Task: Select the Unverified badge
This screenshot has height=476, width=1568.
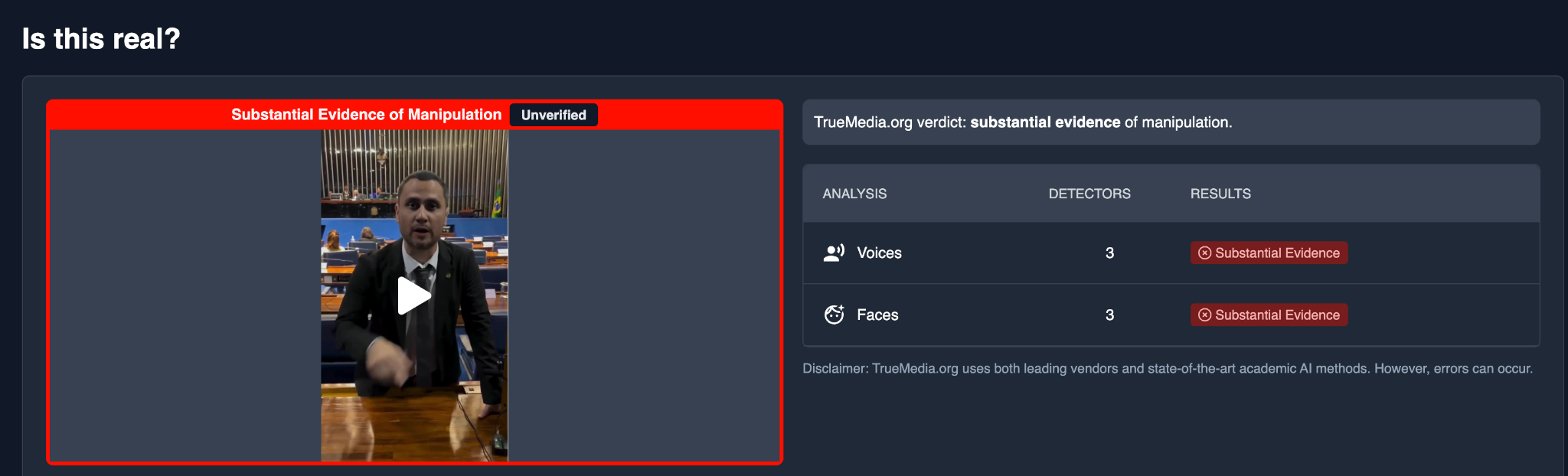Action: tap(554, 115)
